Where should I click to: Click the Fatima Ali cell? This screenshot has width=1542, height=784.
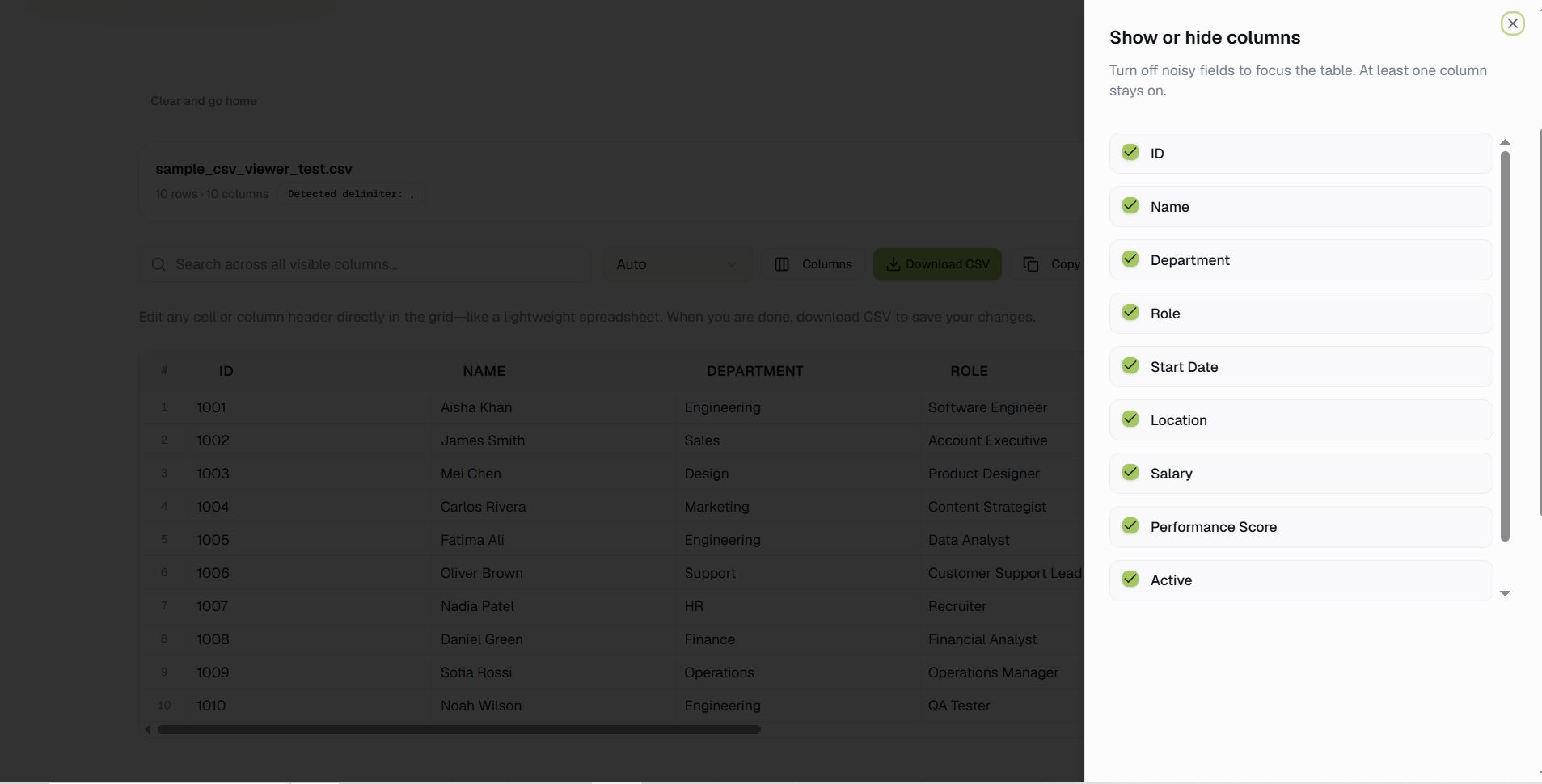click(554, 540)
